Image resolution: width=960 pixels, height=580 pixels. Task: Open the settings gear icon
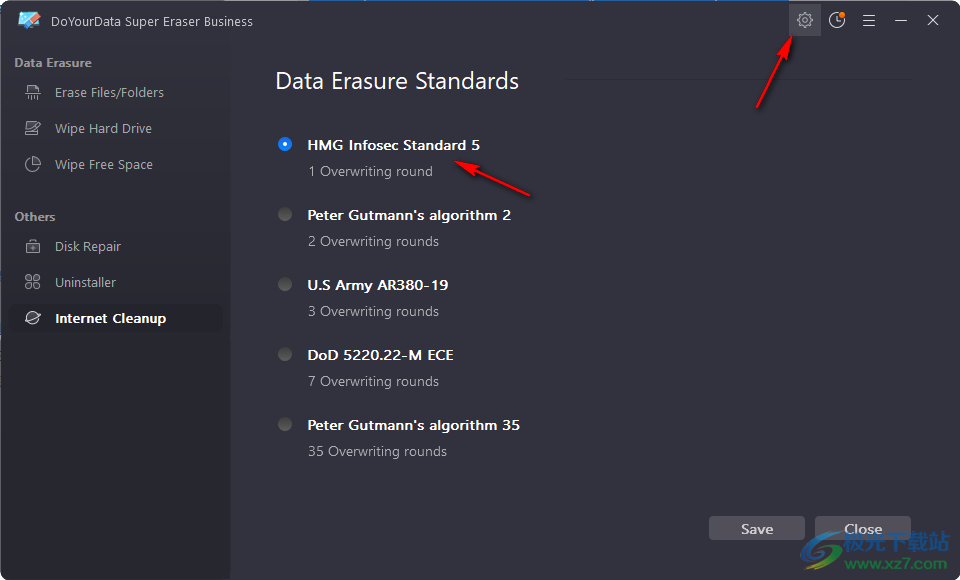[x=804, y=20]
